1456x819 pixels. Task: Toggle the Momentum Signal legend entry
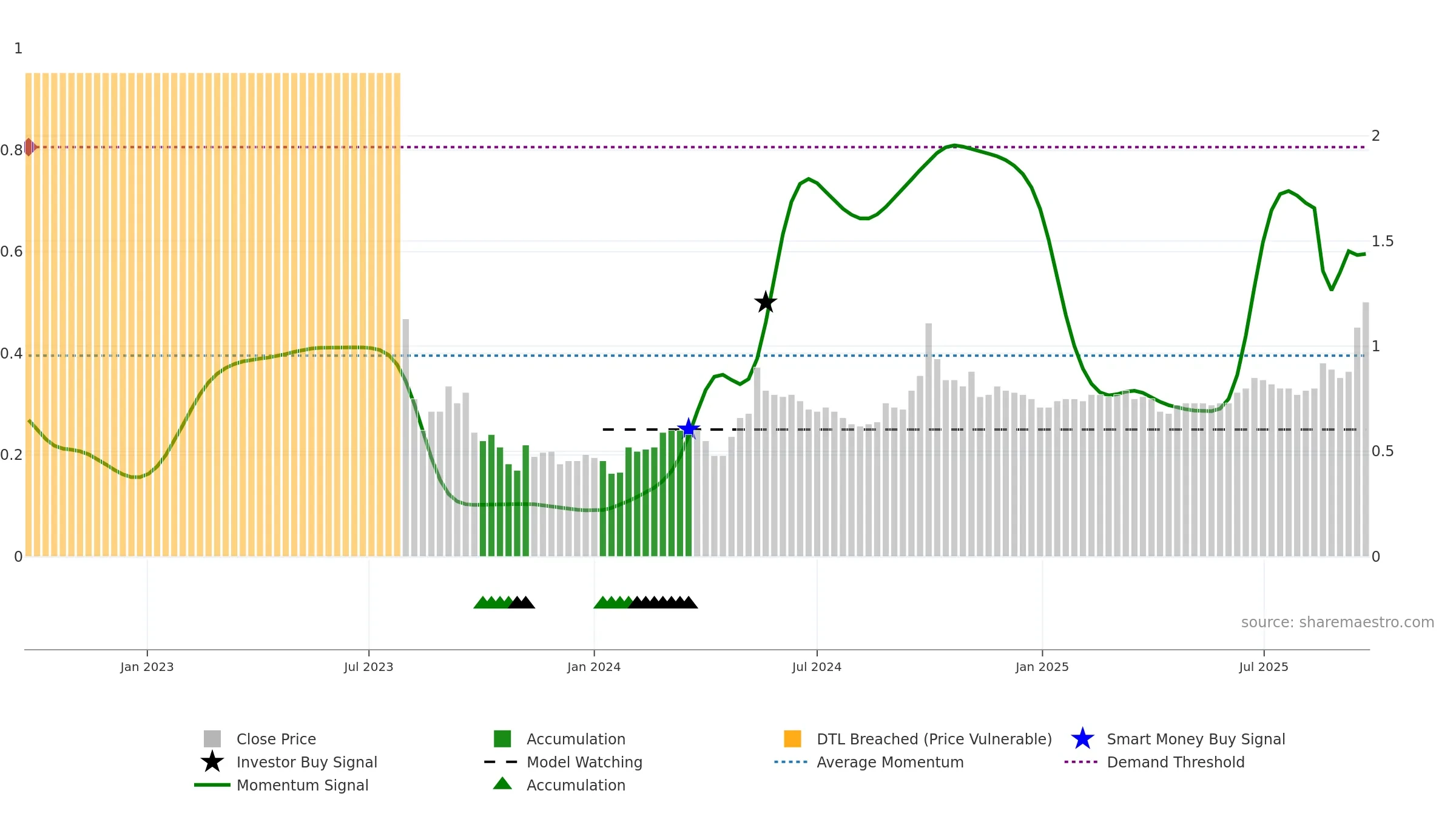coord(281,785)
